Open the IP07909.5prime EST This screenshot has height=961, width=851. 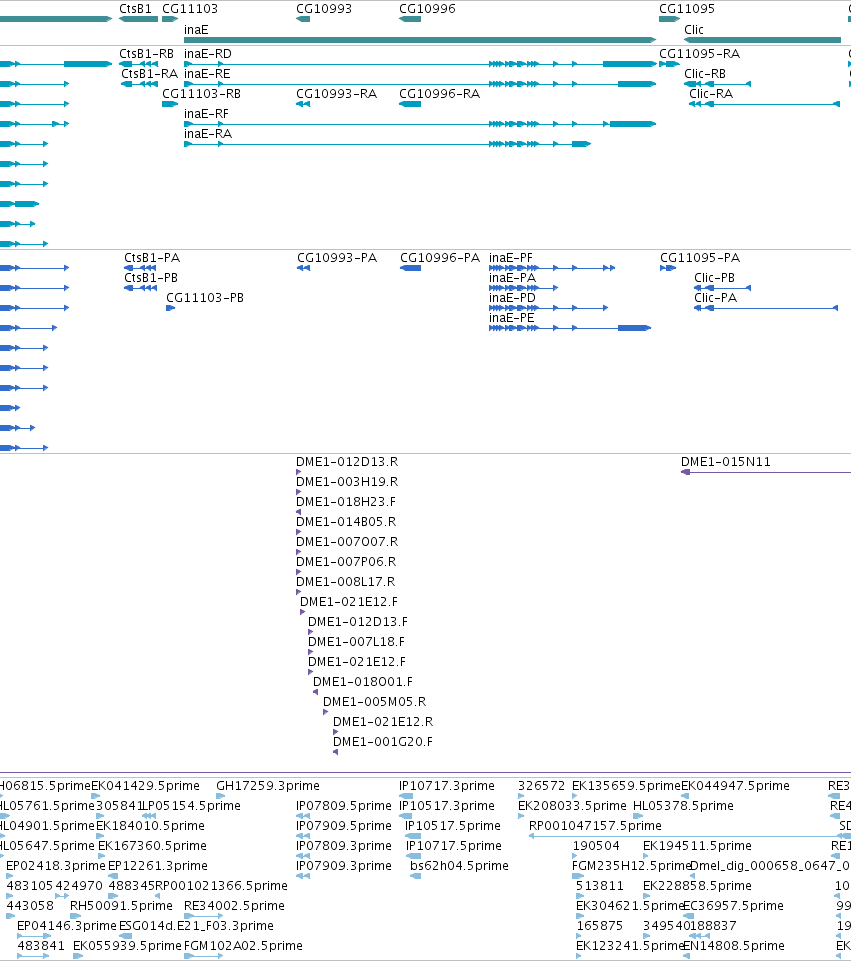point(303,836)
